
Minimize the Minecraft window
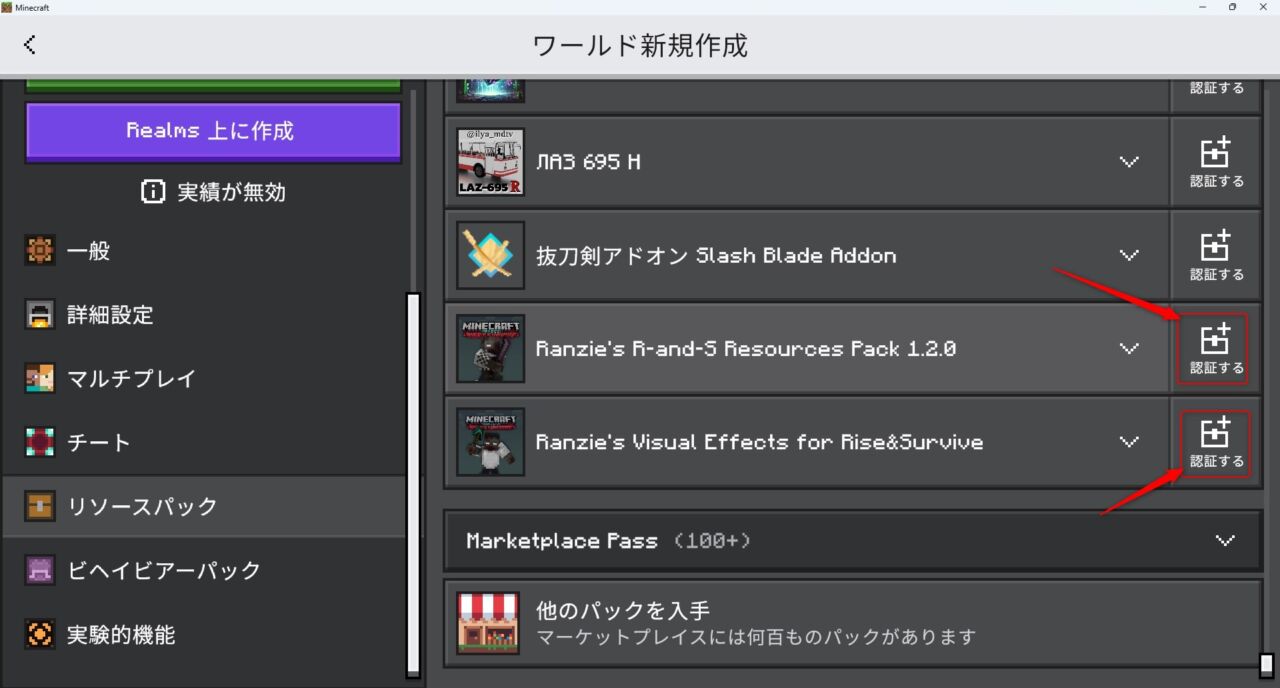1203,7
